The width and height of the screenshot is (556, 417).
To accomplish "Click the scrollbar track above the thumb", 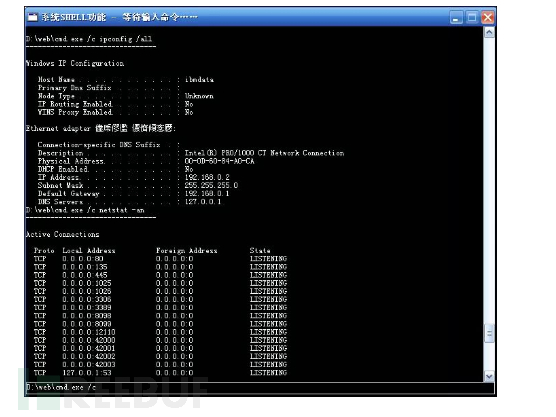I will tap(489, 181).
